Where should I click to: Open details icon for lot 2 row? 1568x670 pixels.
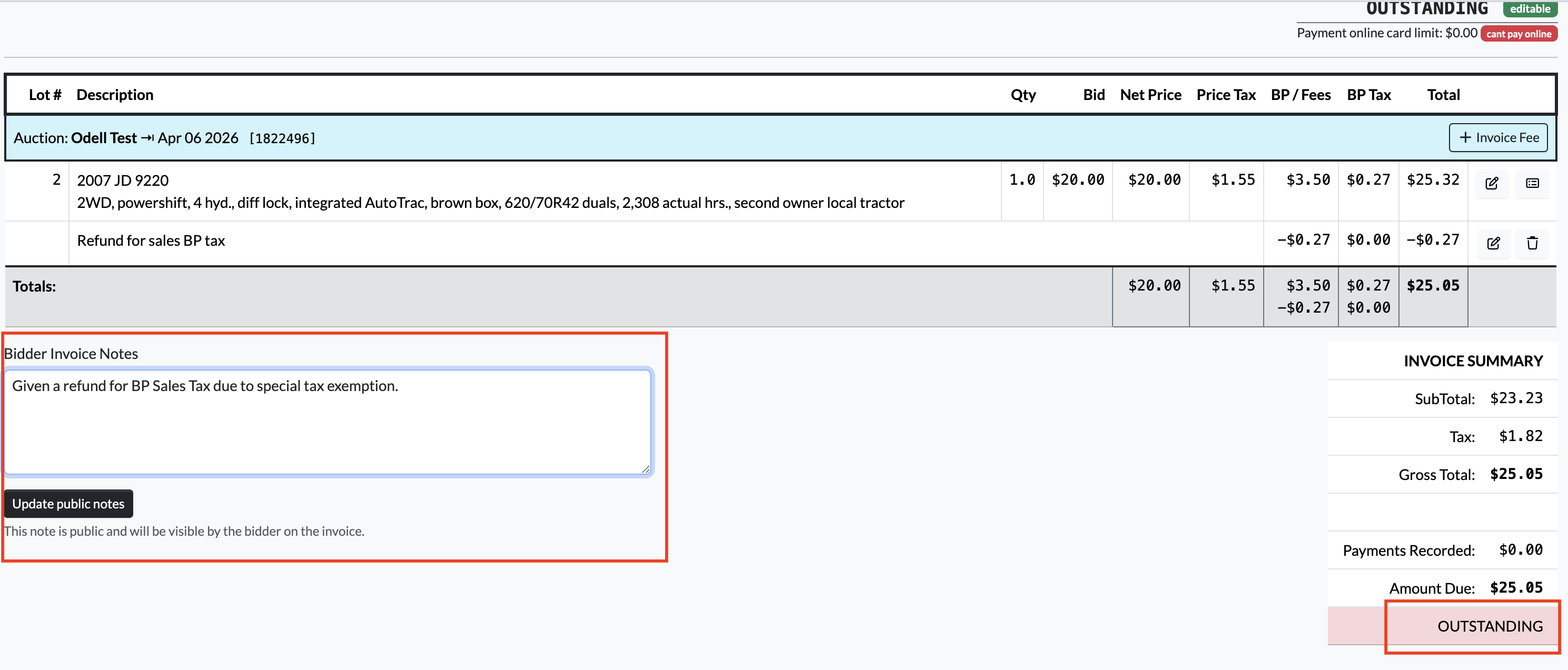[x=1532, y=183]
